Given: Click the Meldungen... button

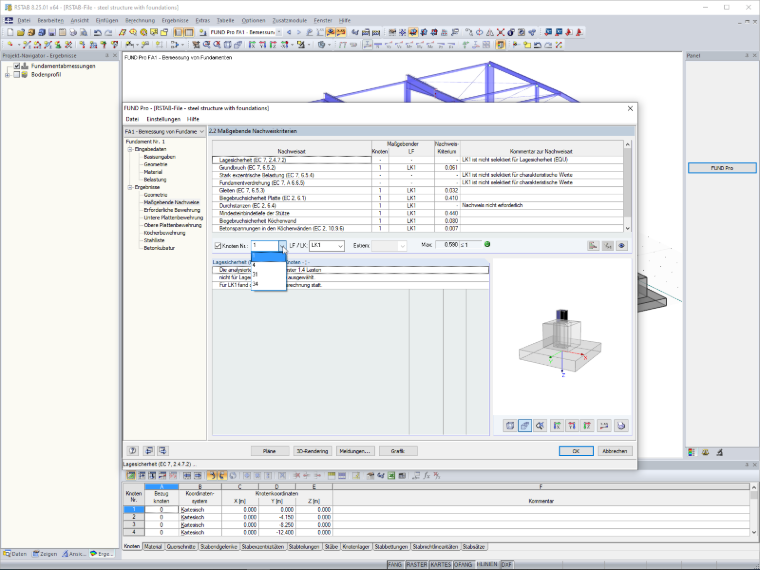Looking at the screenshot, I should (355, 451).
